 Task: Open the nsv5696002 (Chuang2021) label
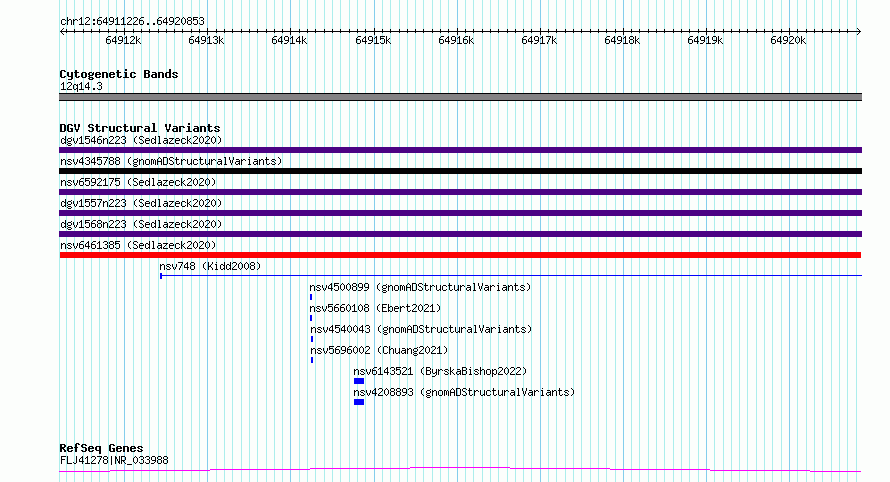379,350
